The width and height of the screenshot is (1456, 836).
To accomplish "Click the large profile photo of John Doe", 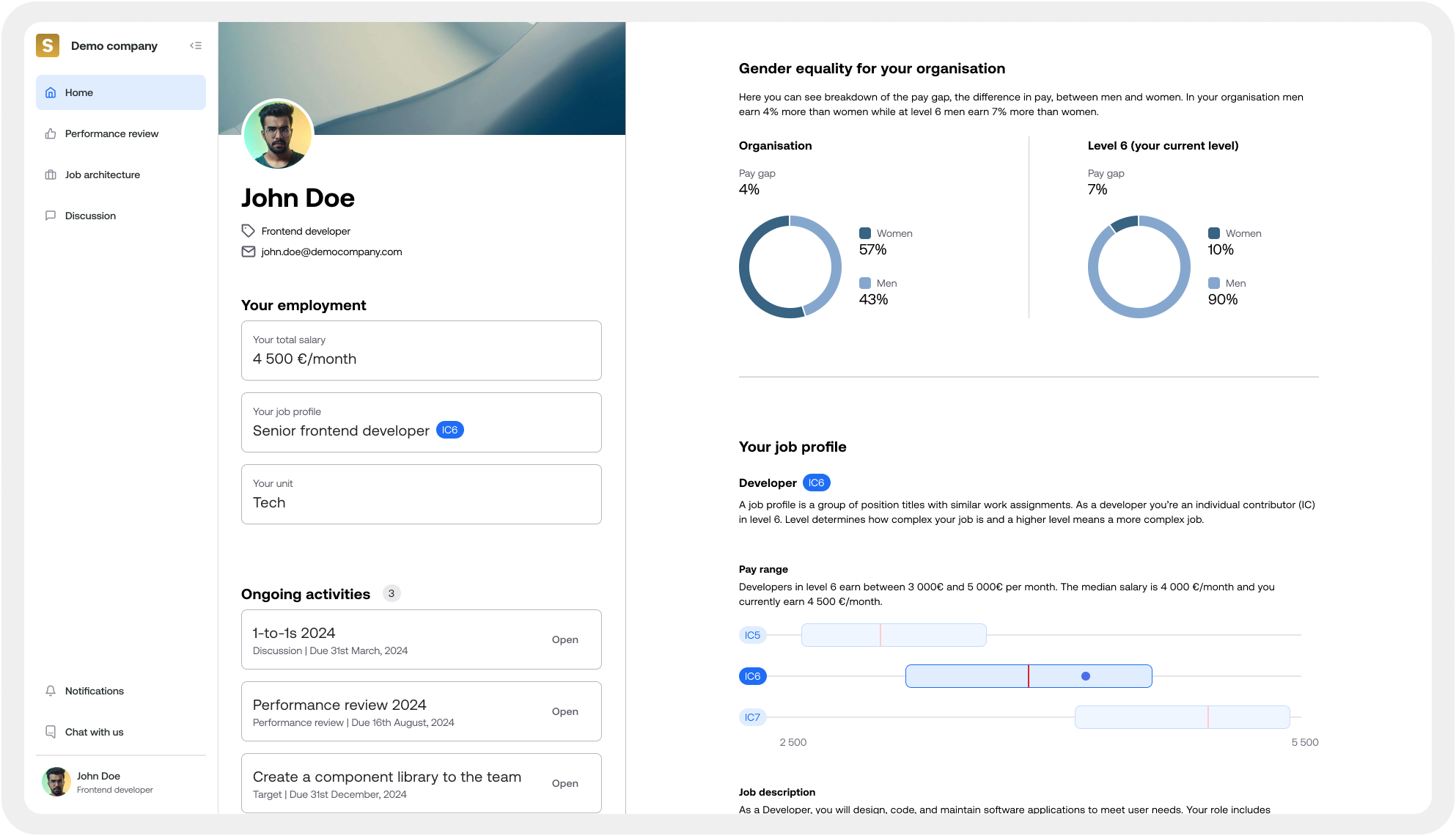I will coord(278,134).
